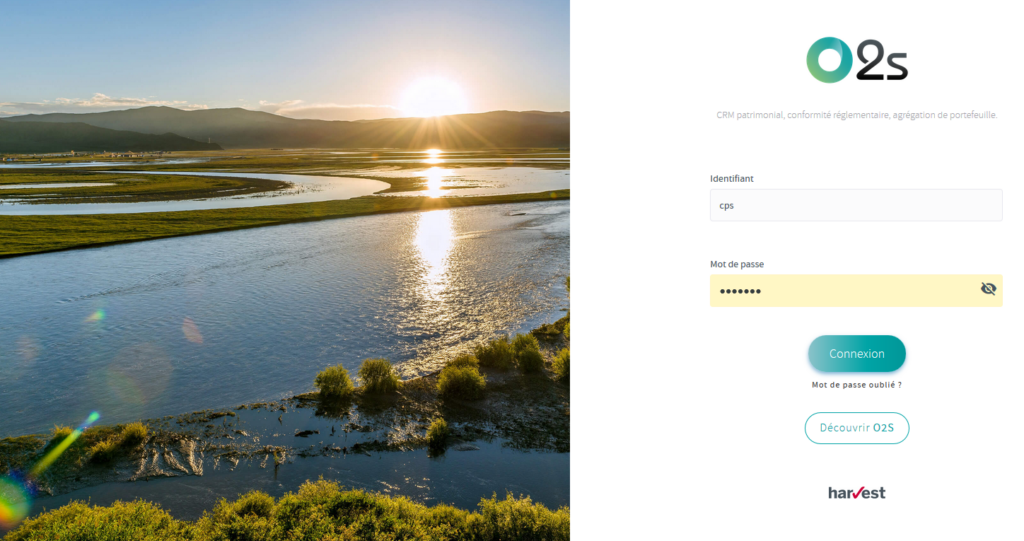Focus the Identifiant field containing cps
This screenshot has width=1024, height=541.
[856, 205]
